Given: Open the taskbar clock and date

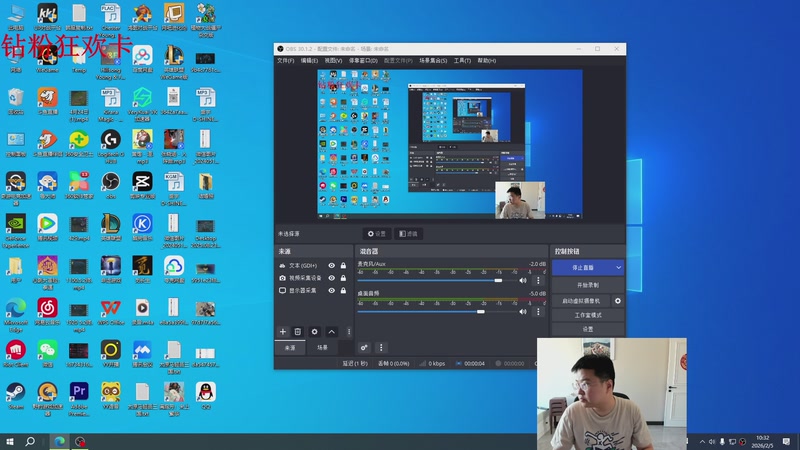Looking at the screenshot, I should click(762, 442).
